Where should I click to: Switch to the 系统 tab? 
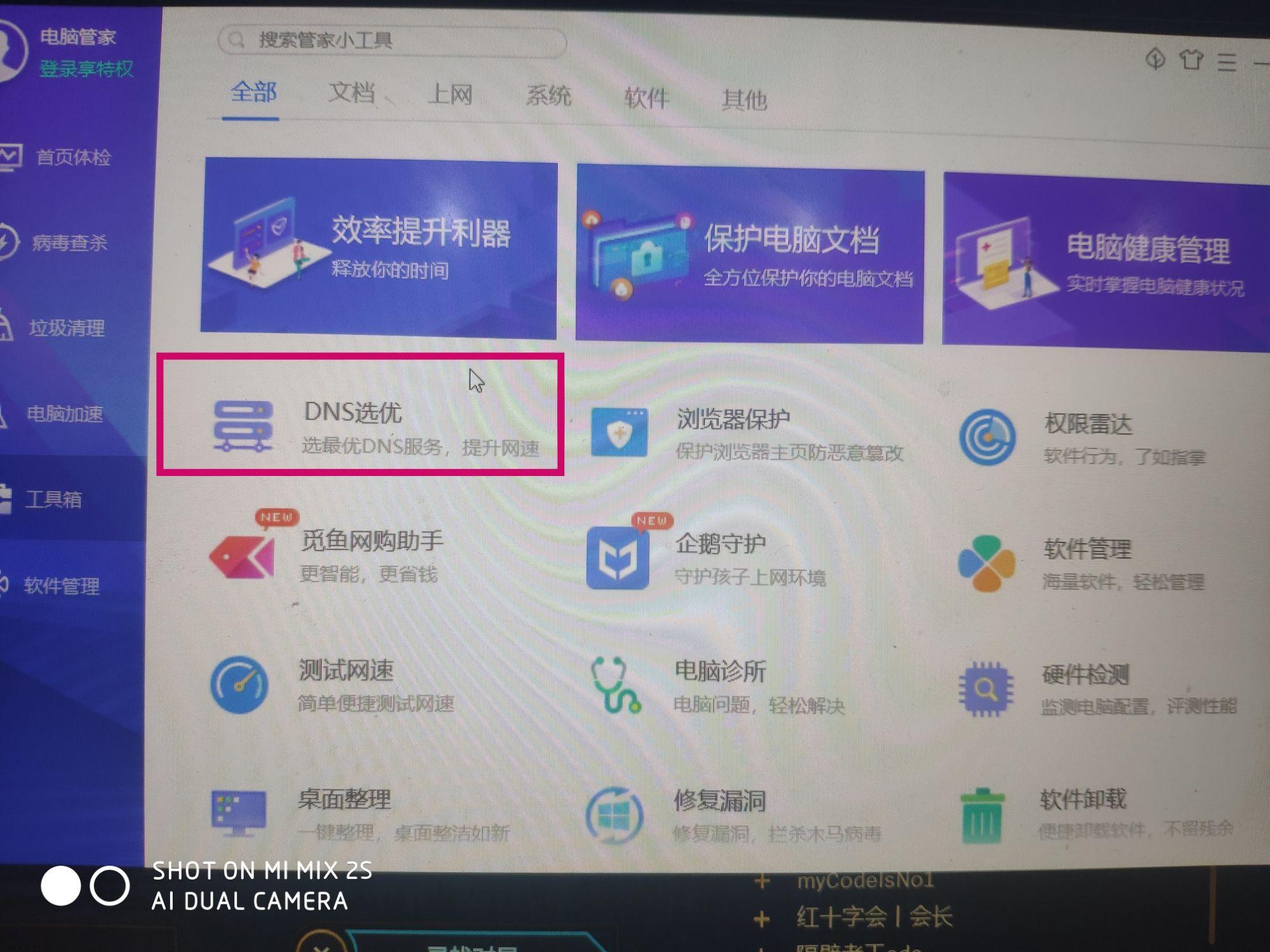coord(548,96)
